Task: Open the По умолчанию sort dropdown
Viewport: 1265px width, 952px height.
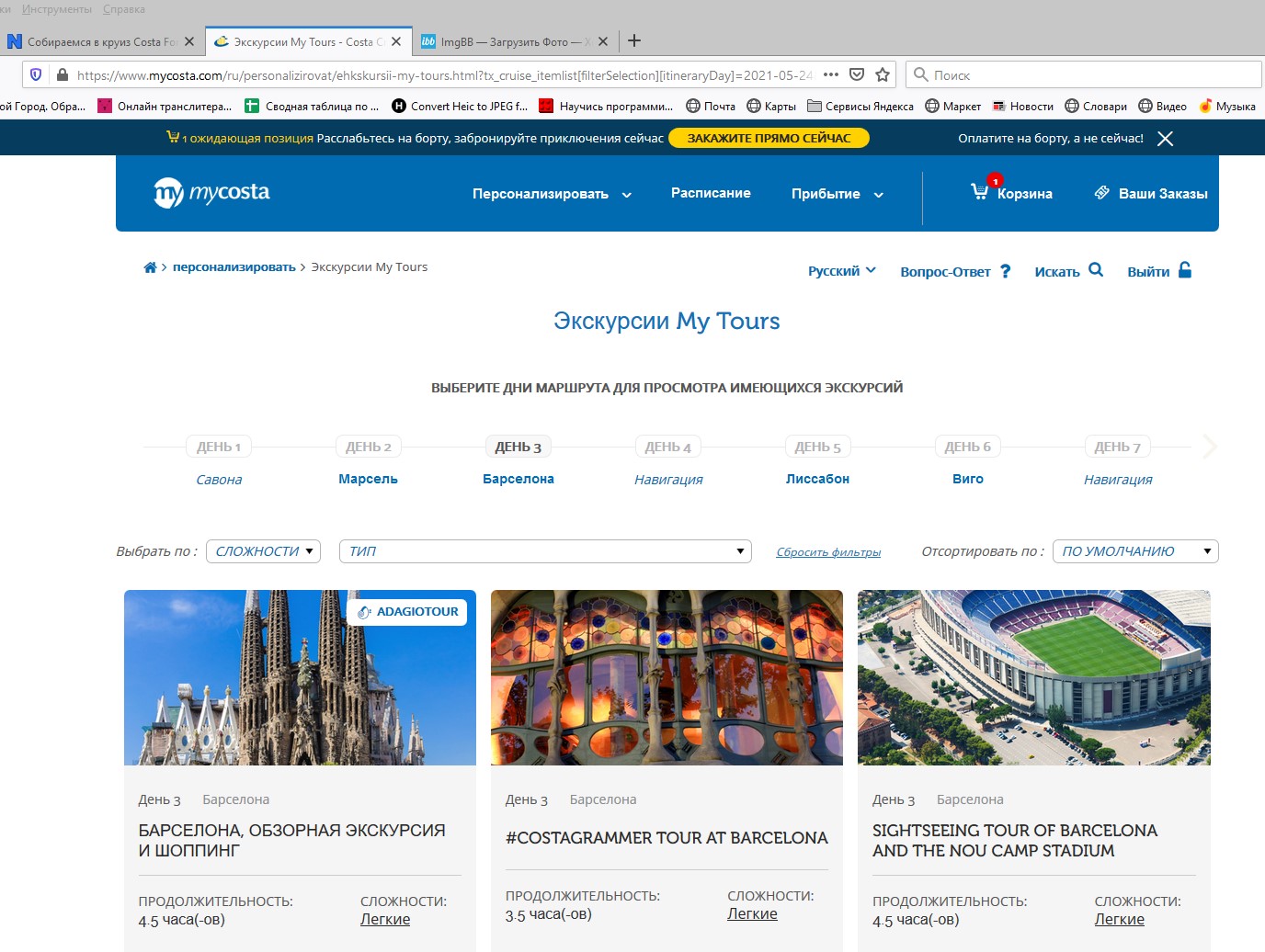Action: click(x=1135, y=551)
